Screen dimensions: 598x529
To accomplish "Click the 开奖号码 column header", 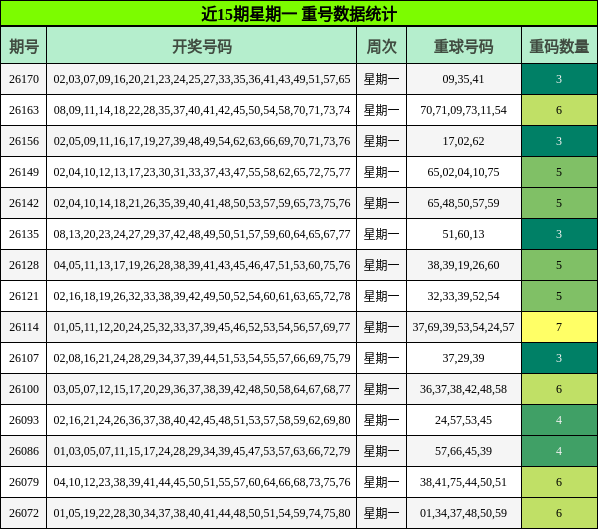I will pyautogui.click(x=202, y=46).
